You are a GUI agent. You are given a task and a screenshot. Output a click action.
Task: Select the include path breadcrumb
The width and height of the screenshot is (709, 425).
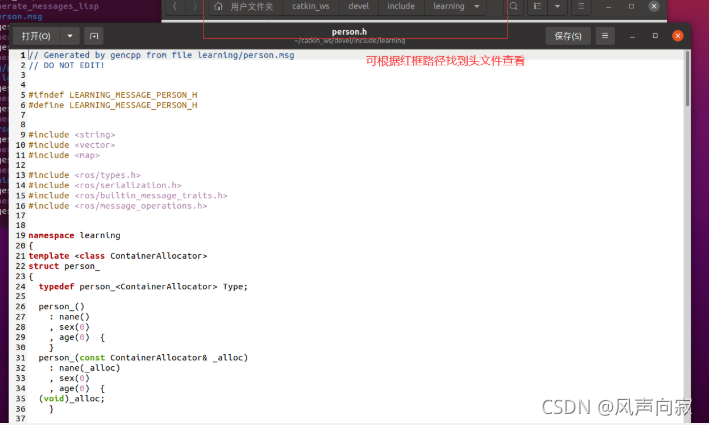(x=401, y=6)
